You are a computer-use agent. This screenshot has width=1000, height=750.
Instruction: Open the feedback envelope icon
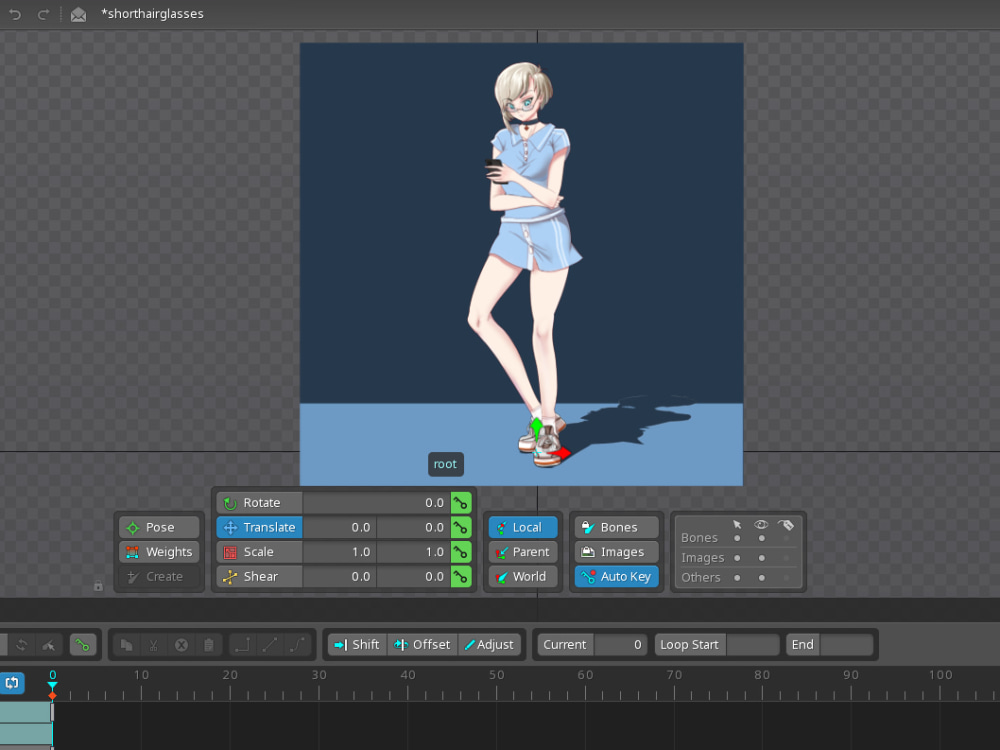(78, 13)
